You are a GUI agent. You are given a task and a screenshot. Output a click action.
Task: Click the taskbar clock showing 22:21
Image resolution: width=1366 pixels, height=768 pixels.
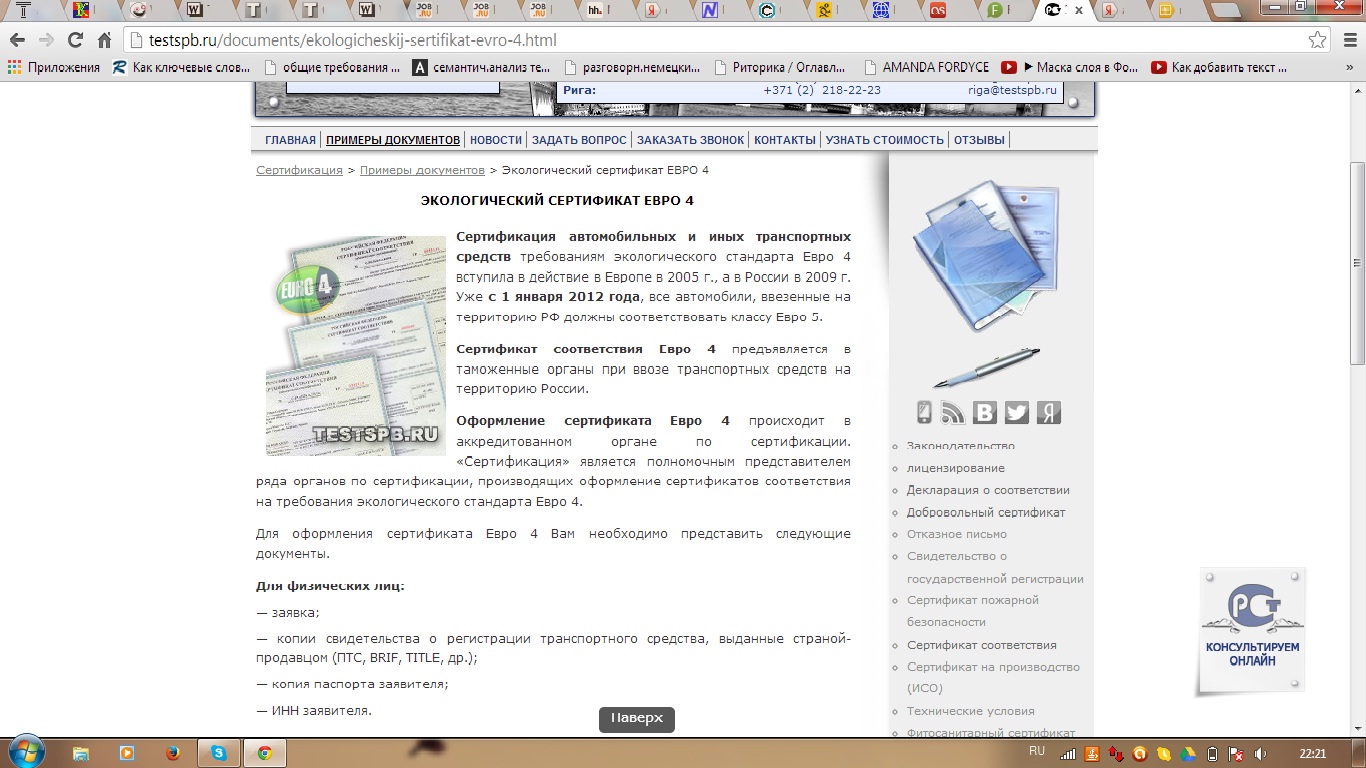pyautogui.click(x=1313, y=753)
